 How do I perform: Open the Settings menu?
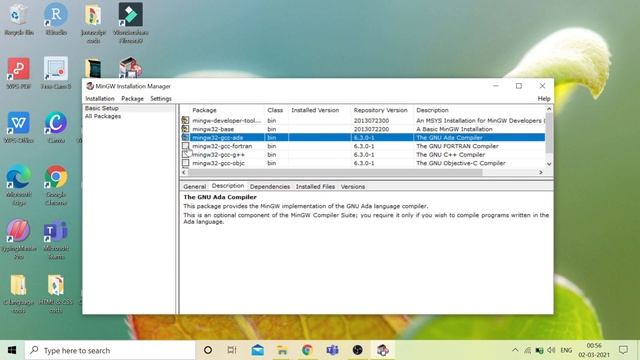[161, 99]
